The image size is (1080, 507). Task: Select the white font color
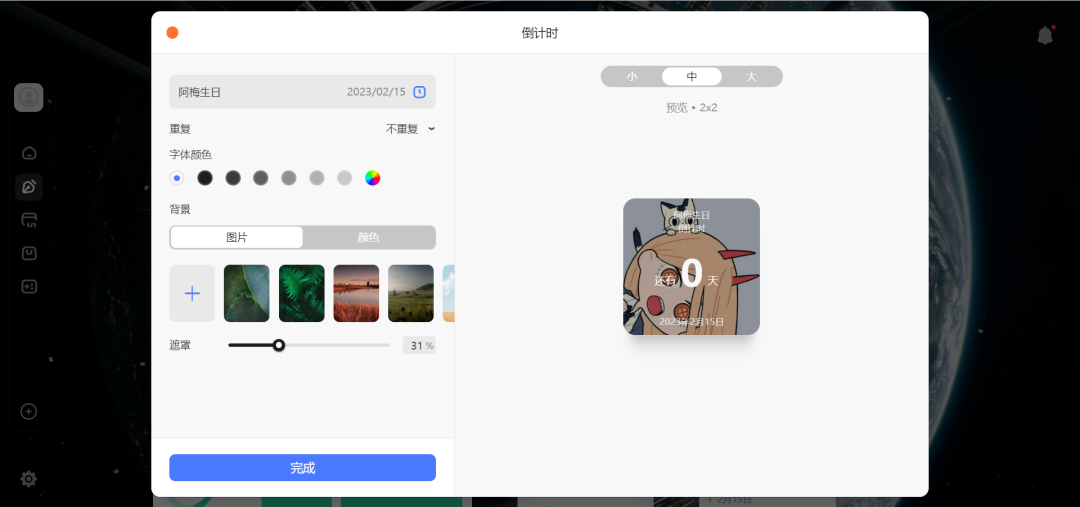pos(177,178)
